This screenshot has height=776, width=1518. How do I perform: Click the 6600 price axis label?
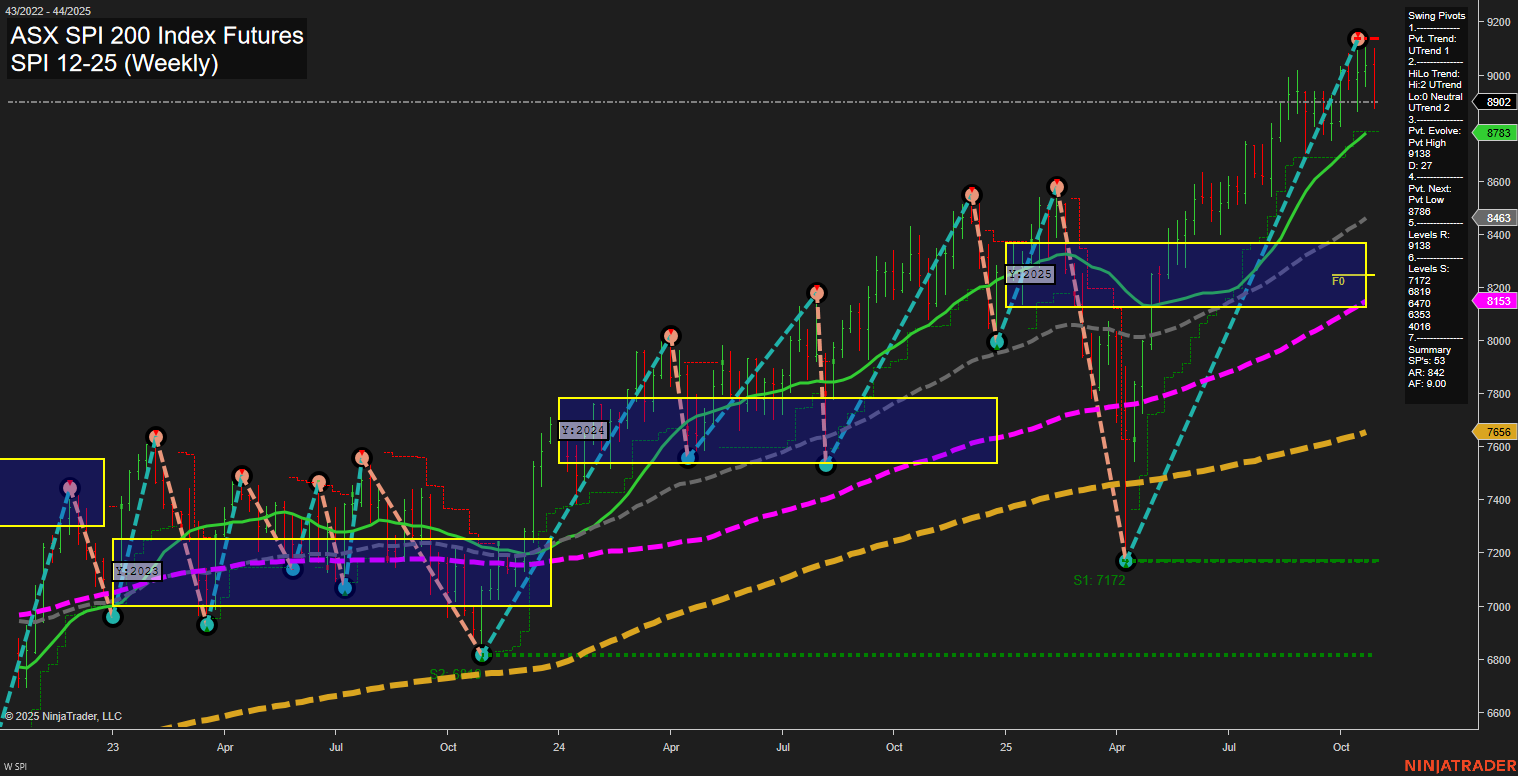tap(1498, 713)
